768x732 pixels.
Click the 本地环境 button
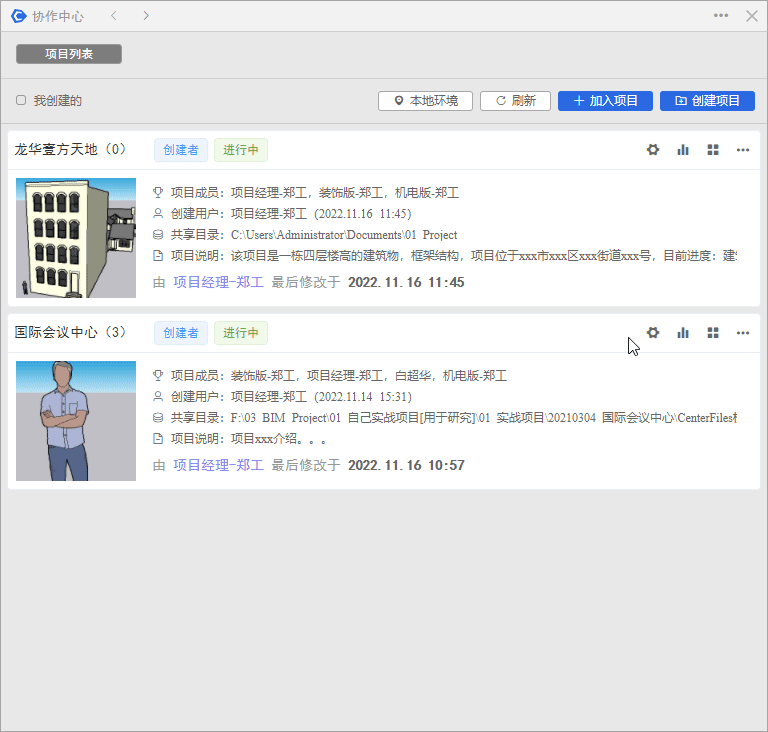click(x=425, y=101)
